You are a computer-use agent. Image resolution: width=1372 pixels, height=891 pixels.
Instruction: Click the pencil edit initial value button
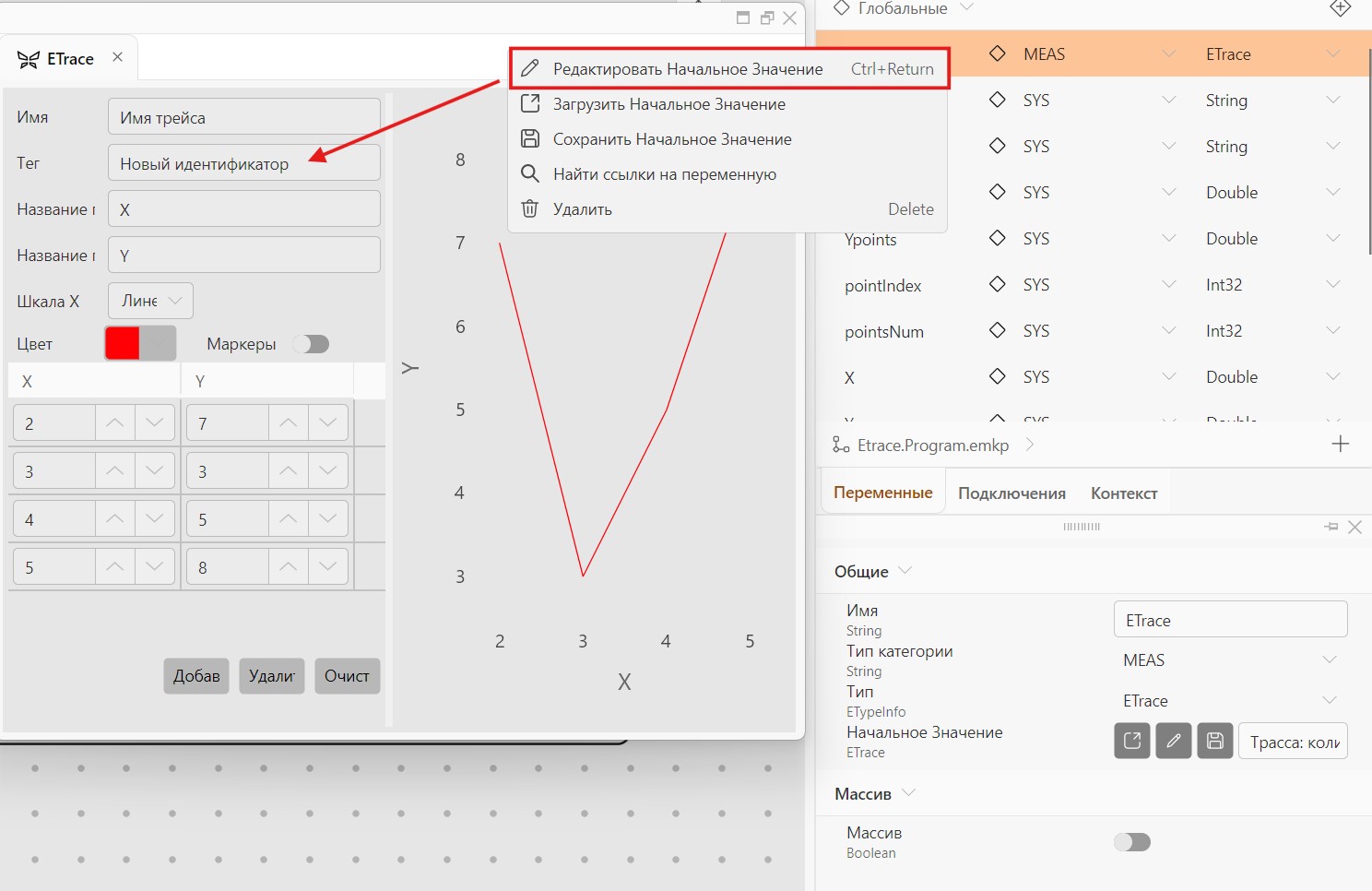1174,741
